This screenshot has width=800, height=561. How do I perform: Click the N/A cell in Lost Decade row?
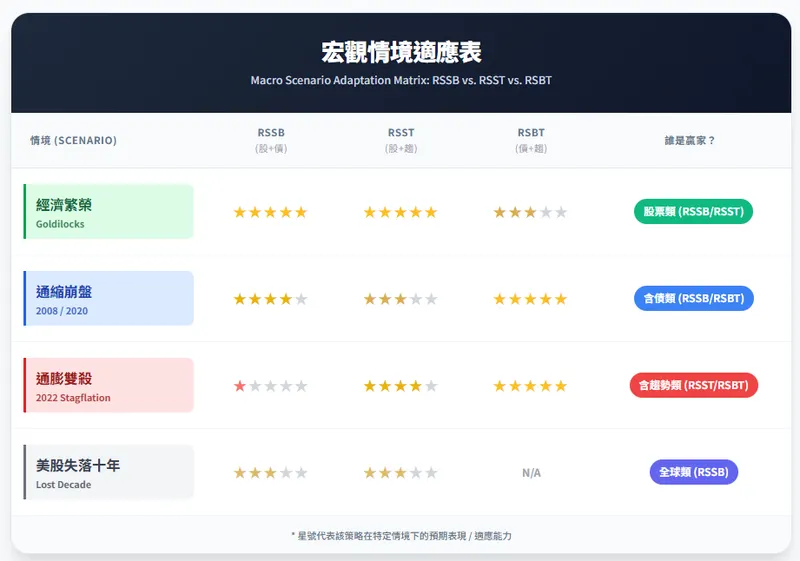pos(531,473)
